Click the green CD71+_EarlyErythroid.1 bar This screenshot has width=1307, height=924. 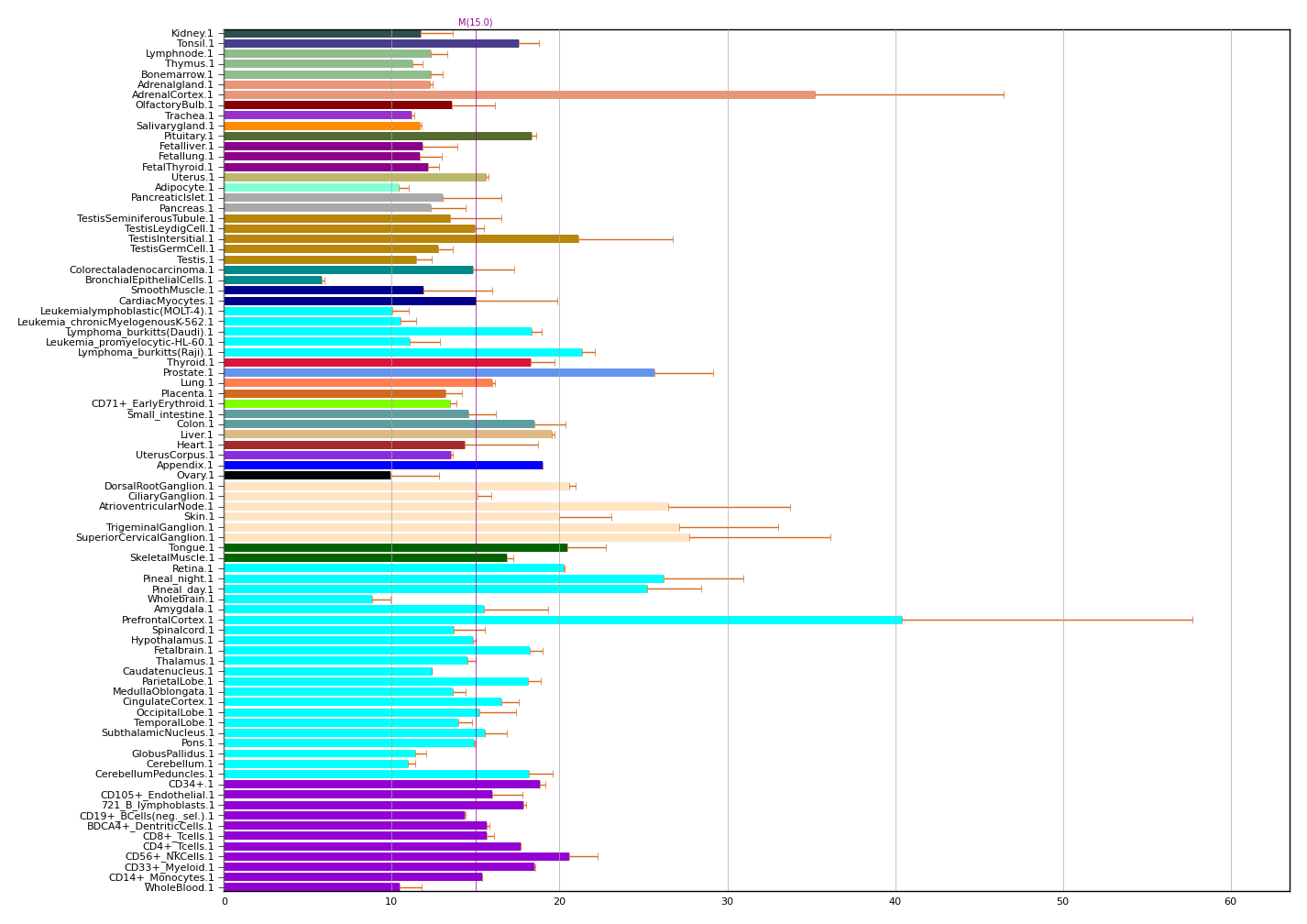pyautogui.click(x=337, y=403)
